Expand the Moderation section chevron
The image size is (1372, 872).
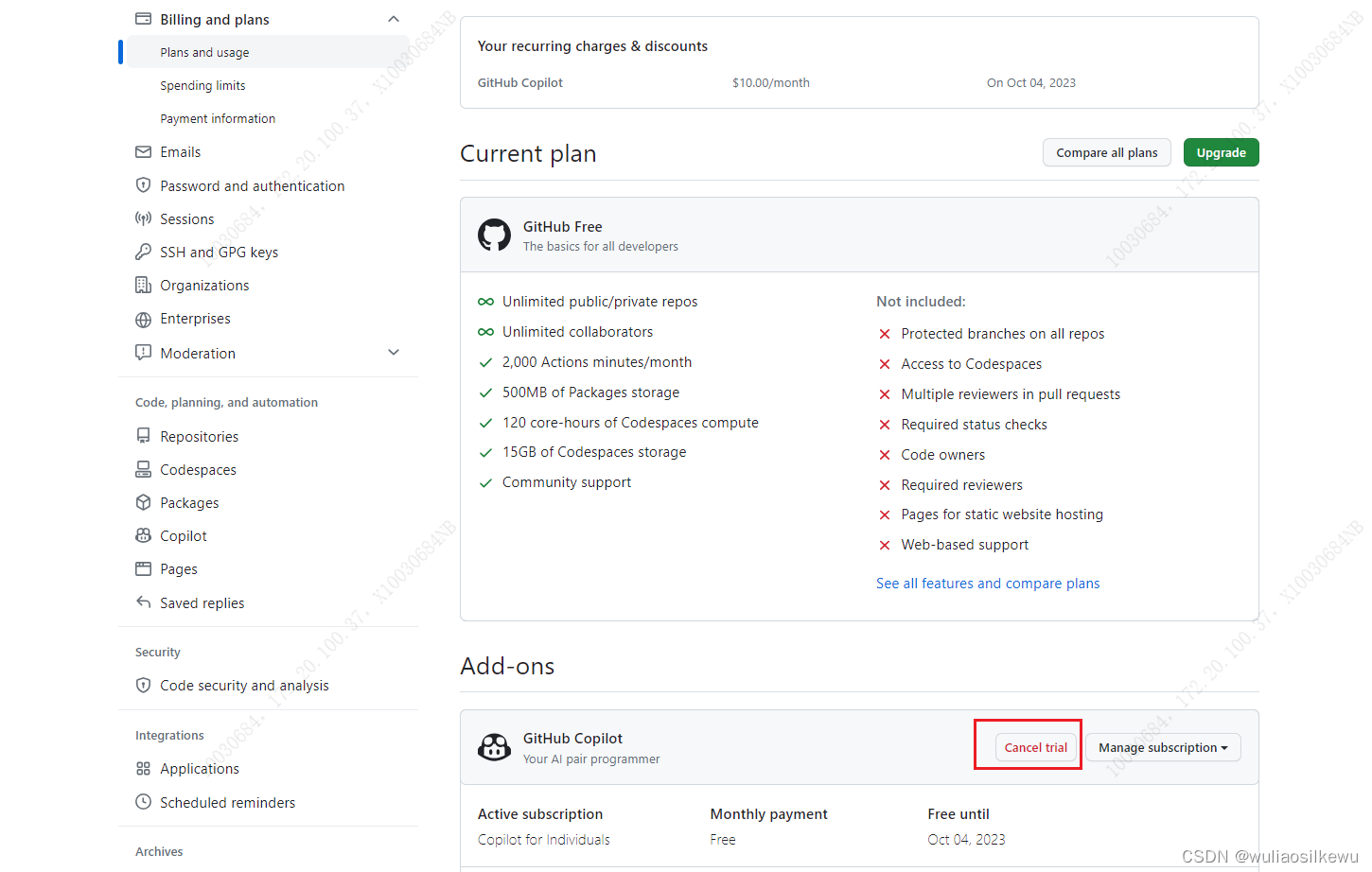click(x=394, y=353)
